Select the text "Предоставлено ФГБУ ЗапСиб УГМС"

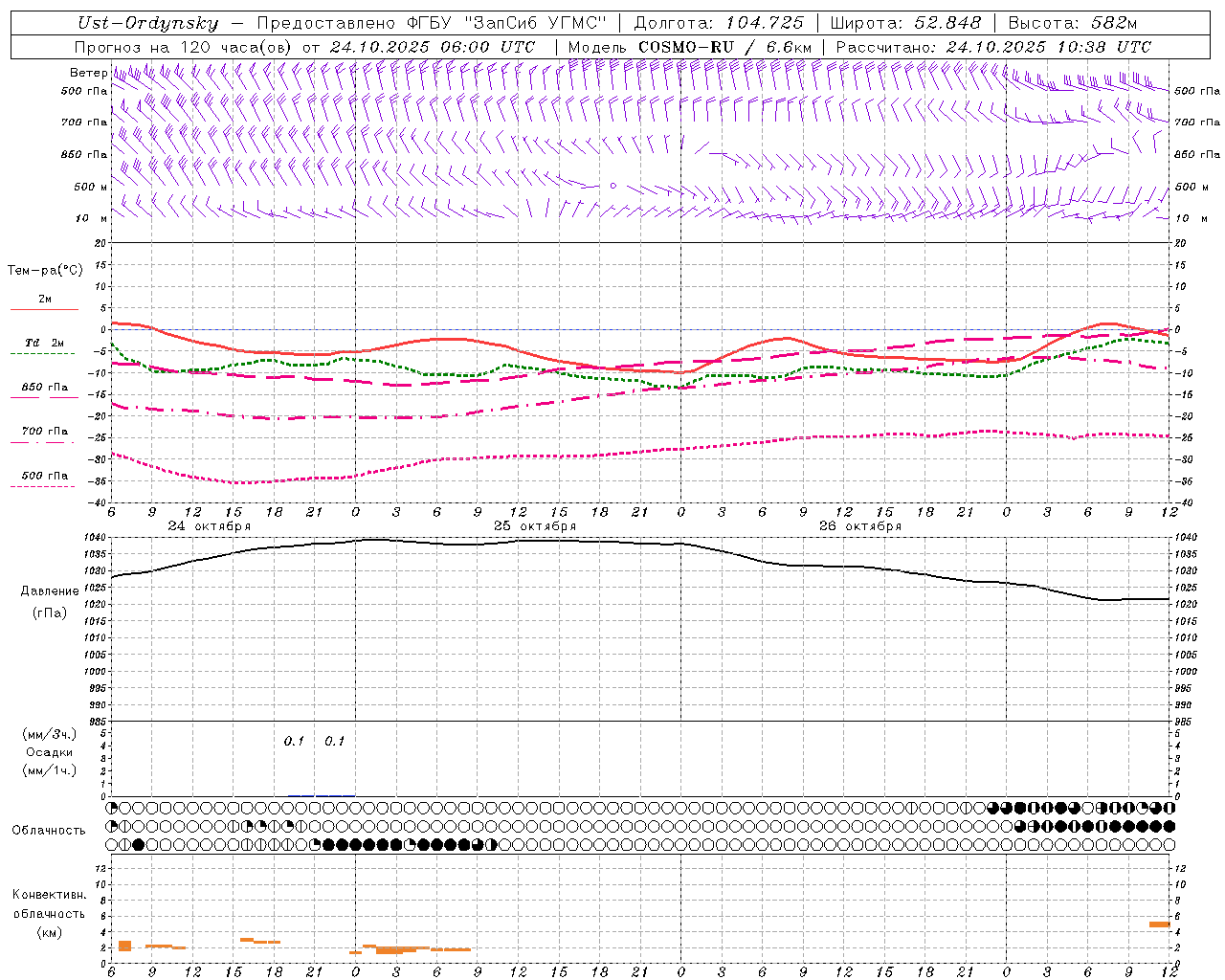pyautogui.click(x=433, y=23)
